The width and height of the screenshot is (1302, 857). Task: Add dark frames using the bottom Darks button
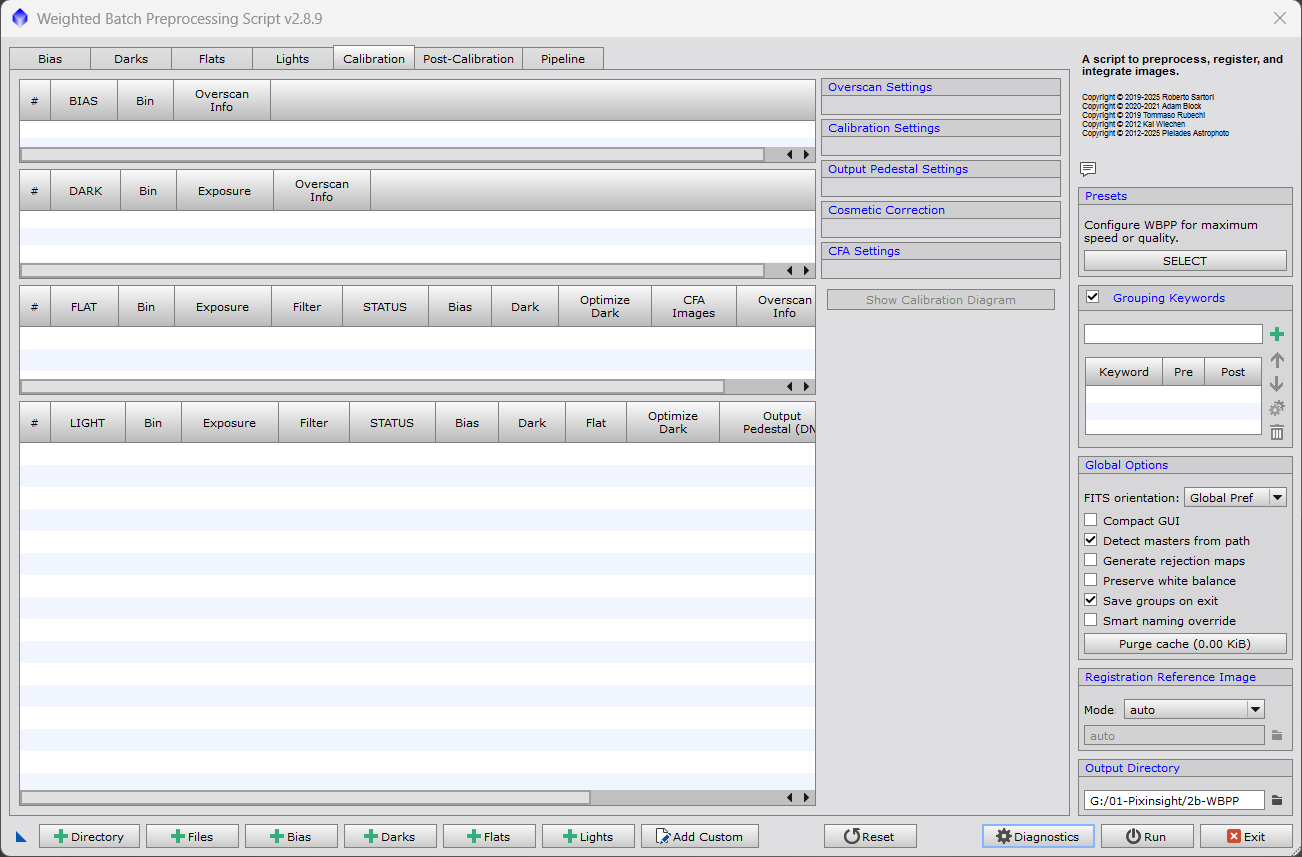pyautogui.click(x=390, y=837)
